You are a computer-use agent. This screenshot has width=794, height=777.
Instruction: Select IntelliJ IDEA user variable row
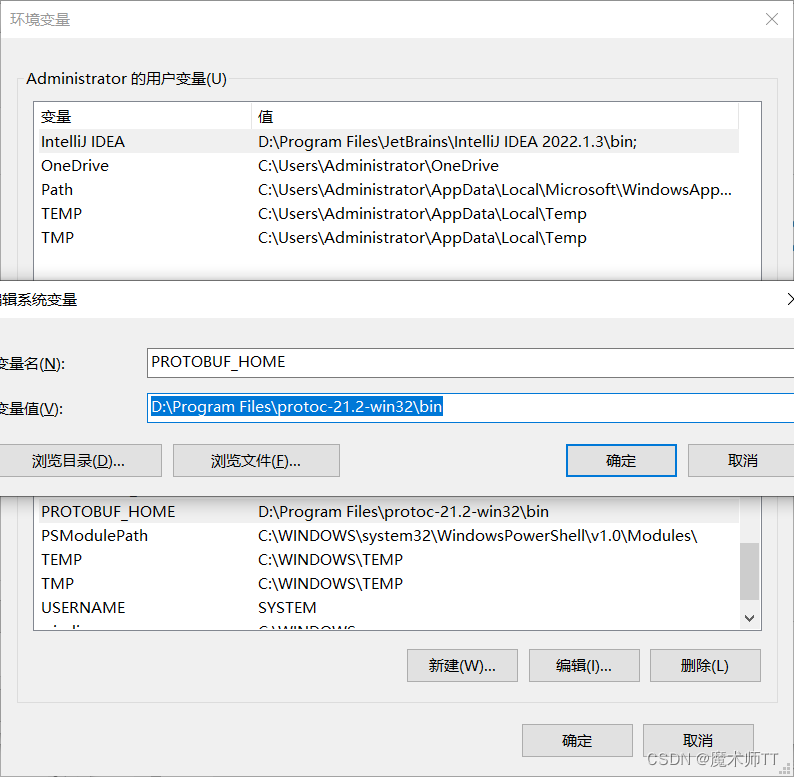point(389,141)
